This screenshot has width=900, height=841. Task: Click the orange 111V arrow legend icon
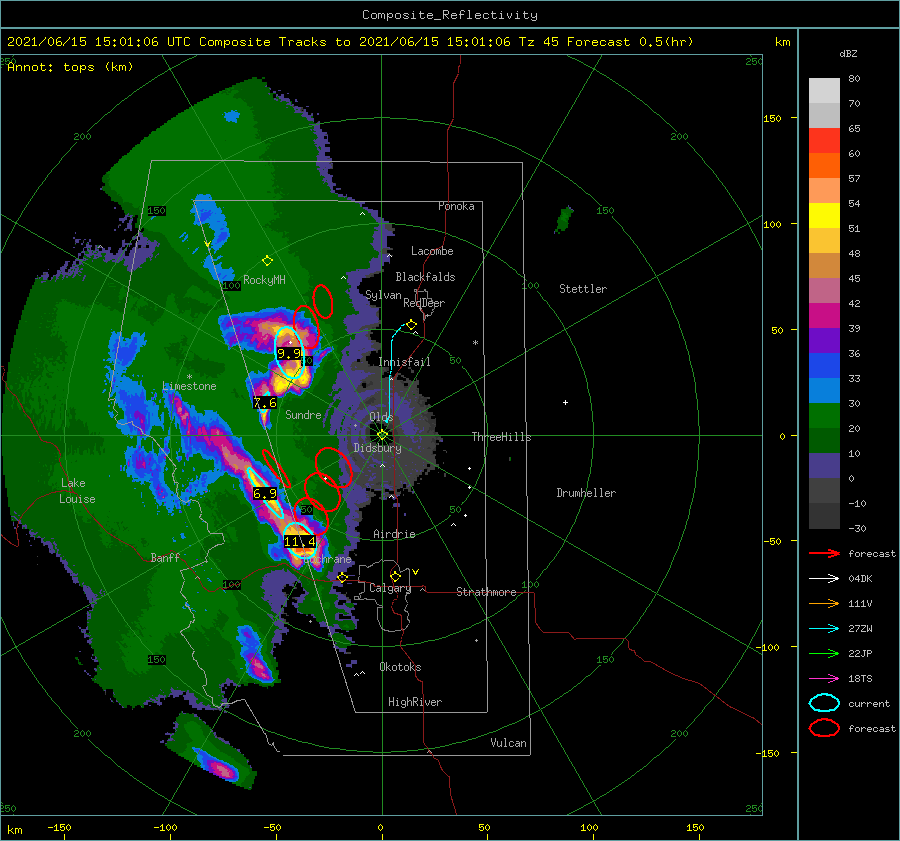(824, 603)
